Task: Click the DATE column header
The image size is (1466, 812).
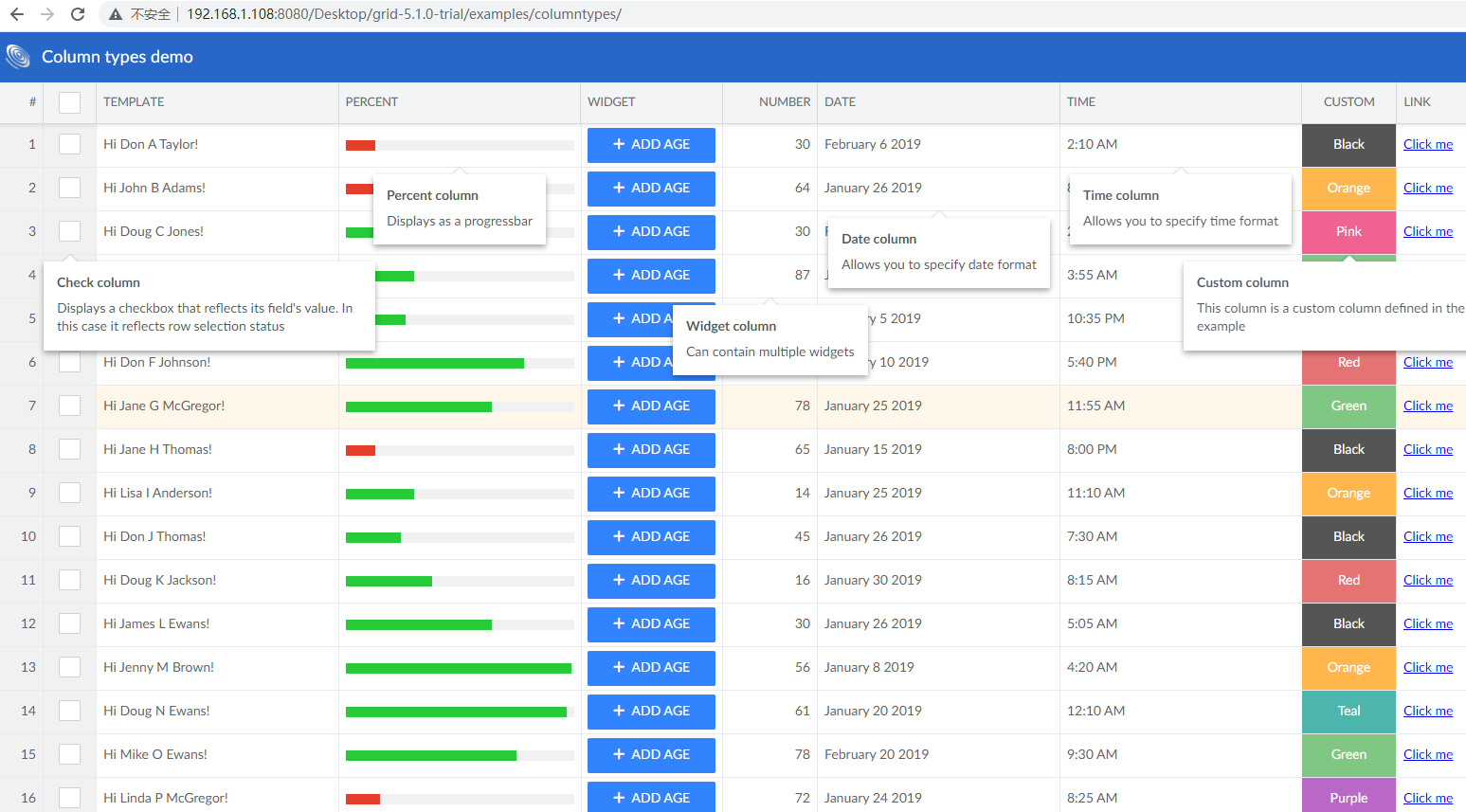Action: (840, 101)
